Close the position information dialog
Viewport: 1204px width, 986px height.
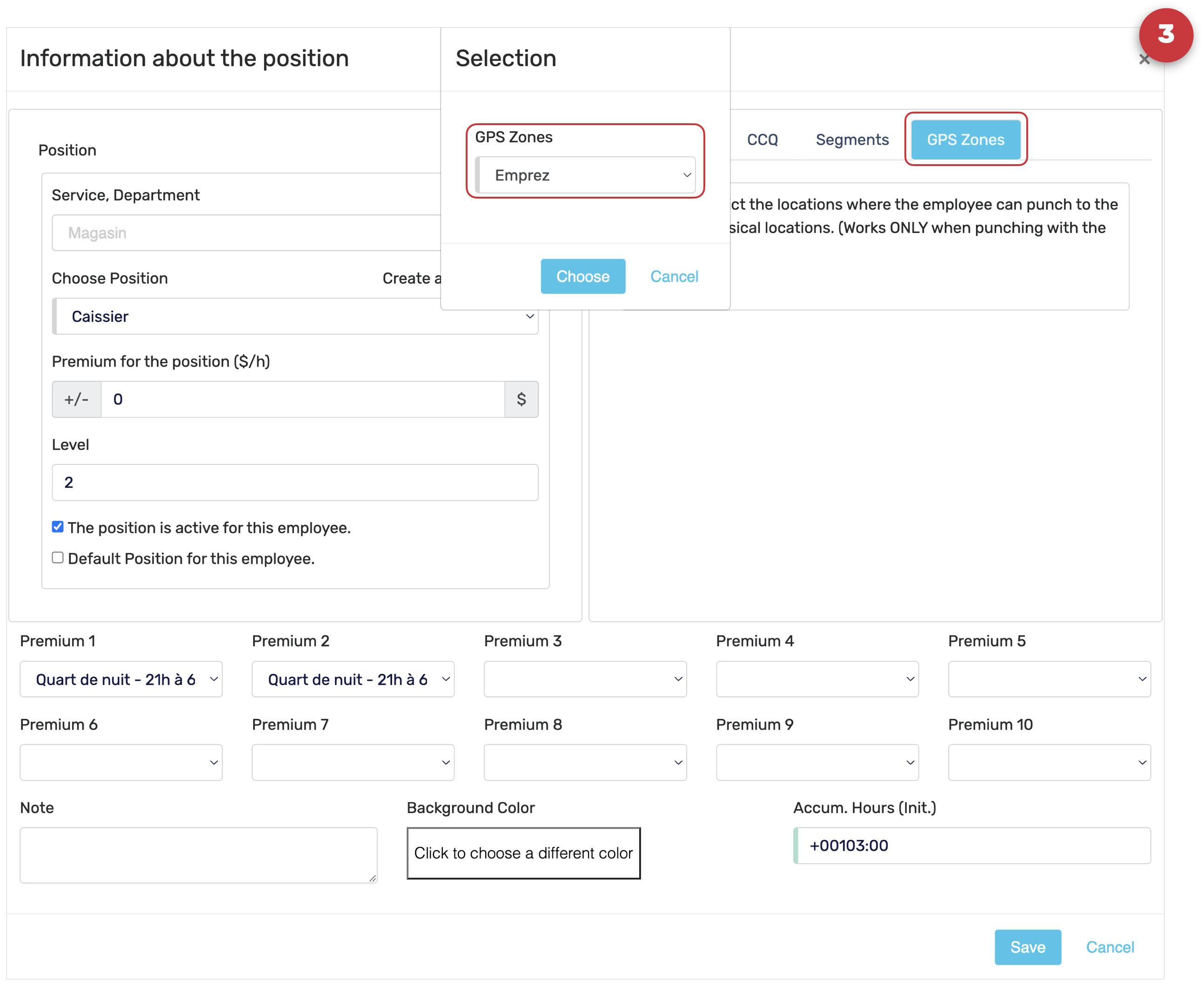click(x=1143, y=60)
